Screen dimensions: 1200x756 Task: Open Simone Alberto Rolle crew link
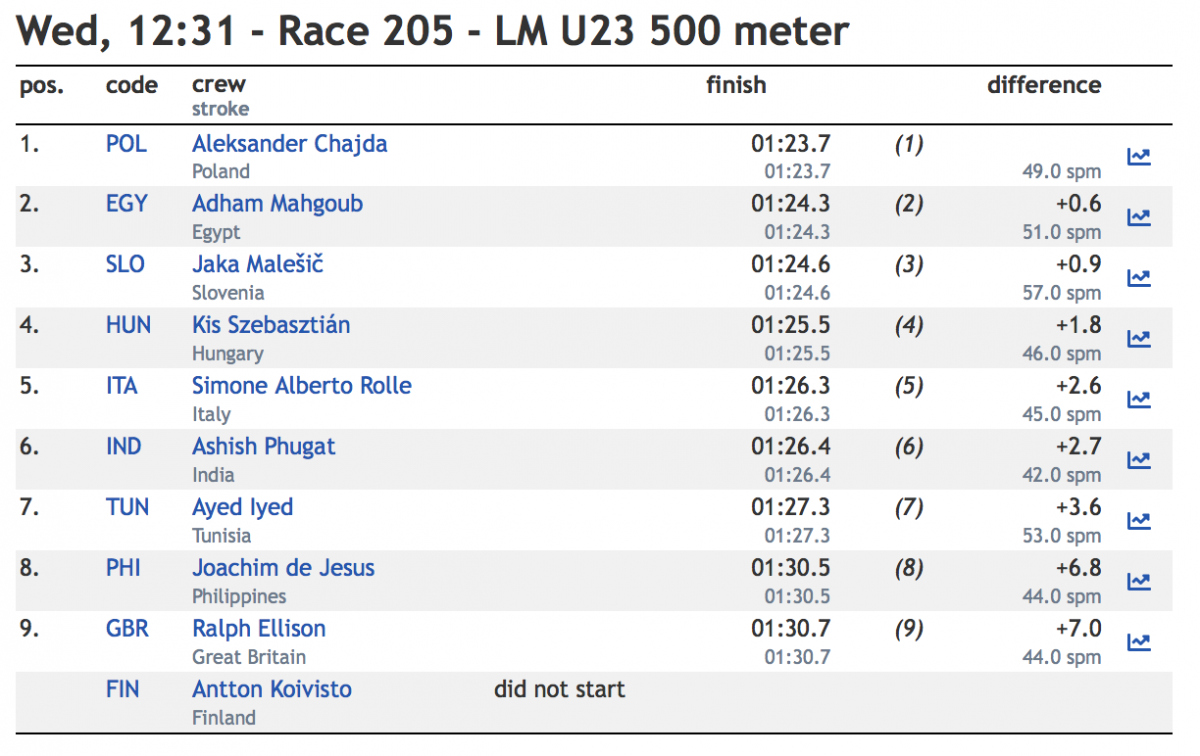click(x=302, y=386)
